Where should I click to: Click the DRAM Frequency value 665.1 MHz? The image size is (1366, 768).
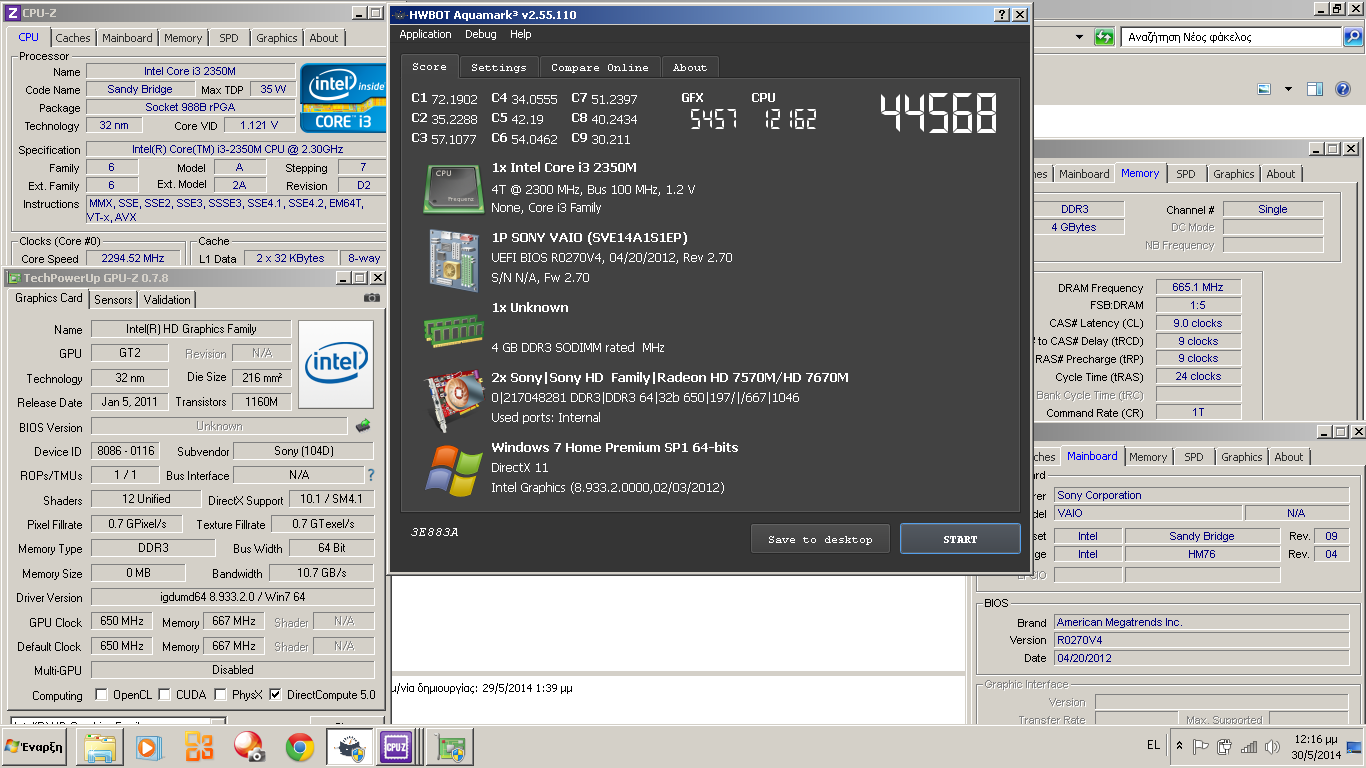[x=1197, y=287]
